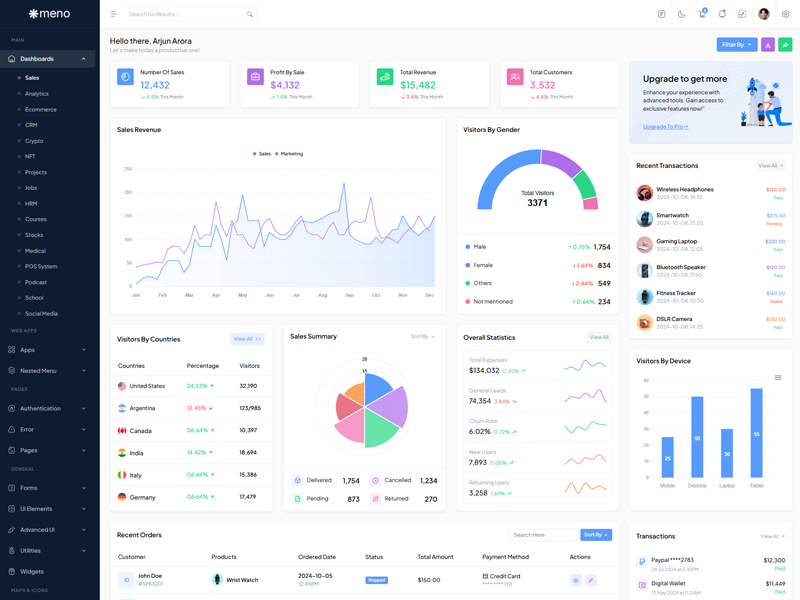The image size is (800, 600).
Task: Click the green share button
Action: (x=785, y=45)
